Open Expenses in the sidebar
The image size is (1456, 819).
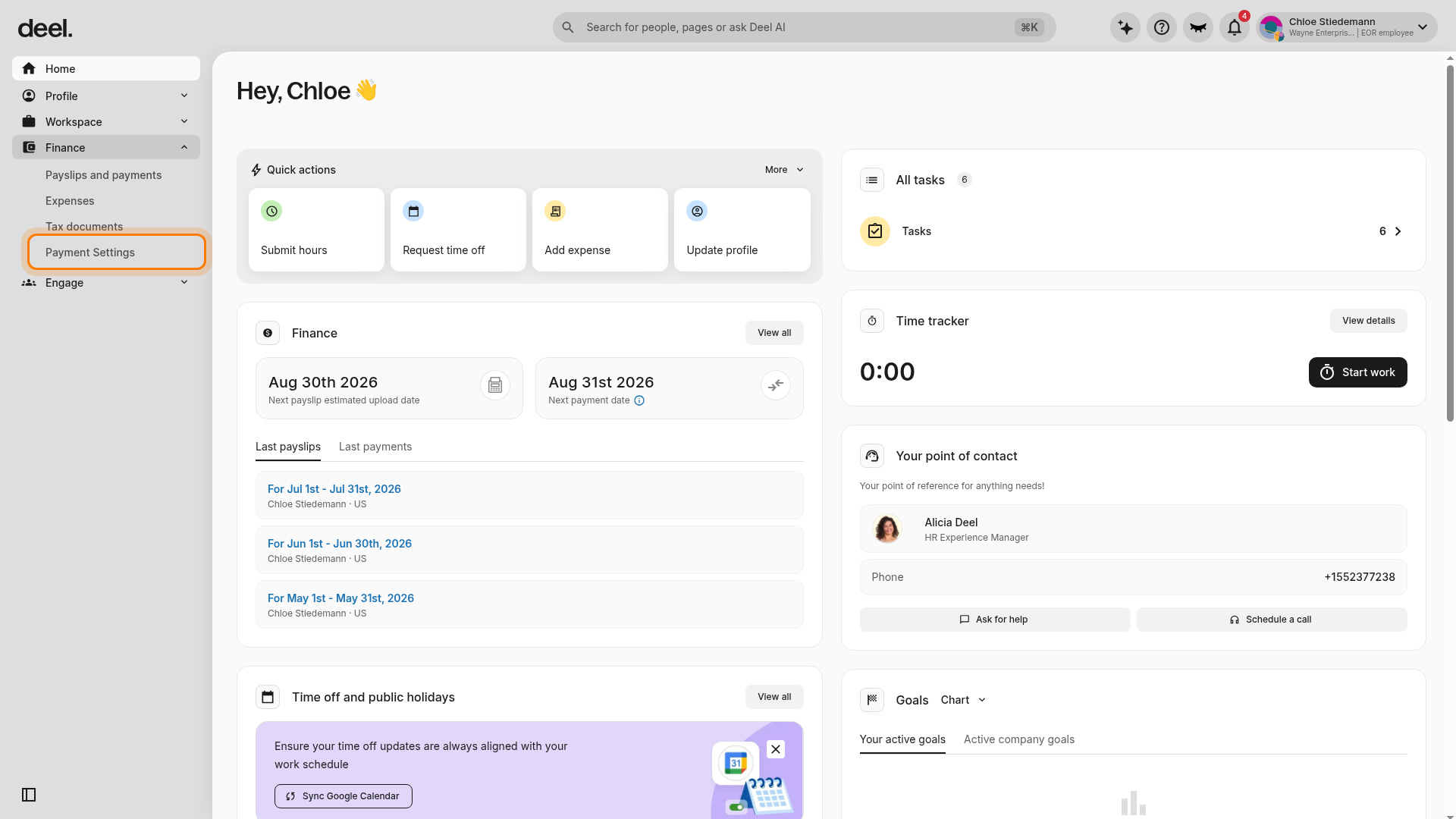pyautogui.click(x=70, y=201)
